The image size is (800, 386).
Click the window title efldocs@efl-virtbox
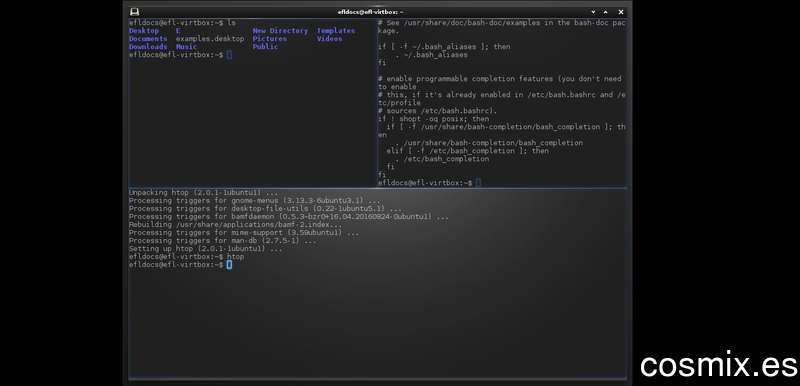click(370, 12)
